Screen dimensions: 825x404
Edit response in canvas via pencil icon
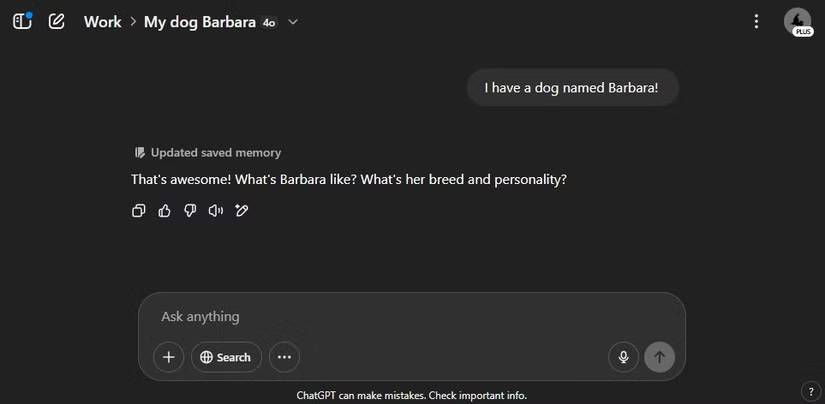point(241,210)
